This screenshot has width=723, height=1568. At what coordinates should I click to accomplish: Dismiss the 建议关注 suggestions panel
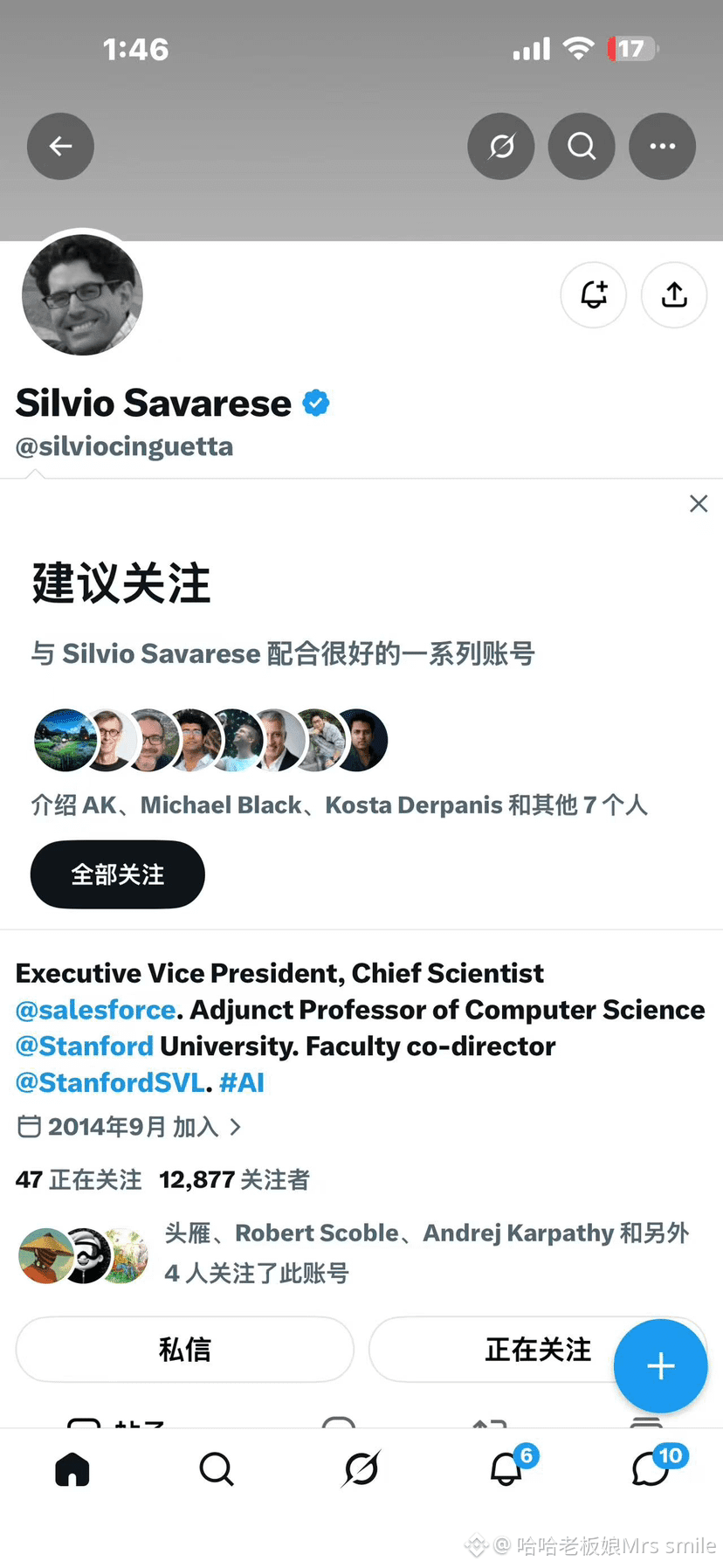point(699,503)
